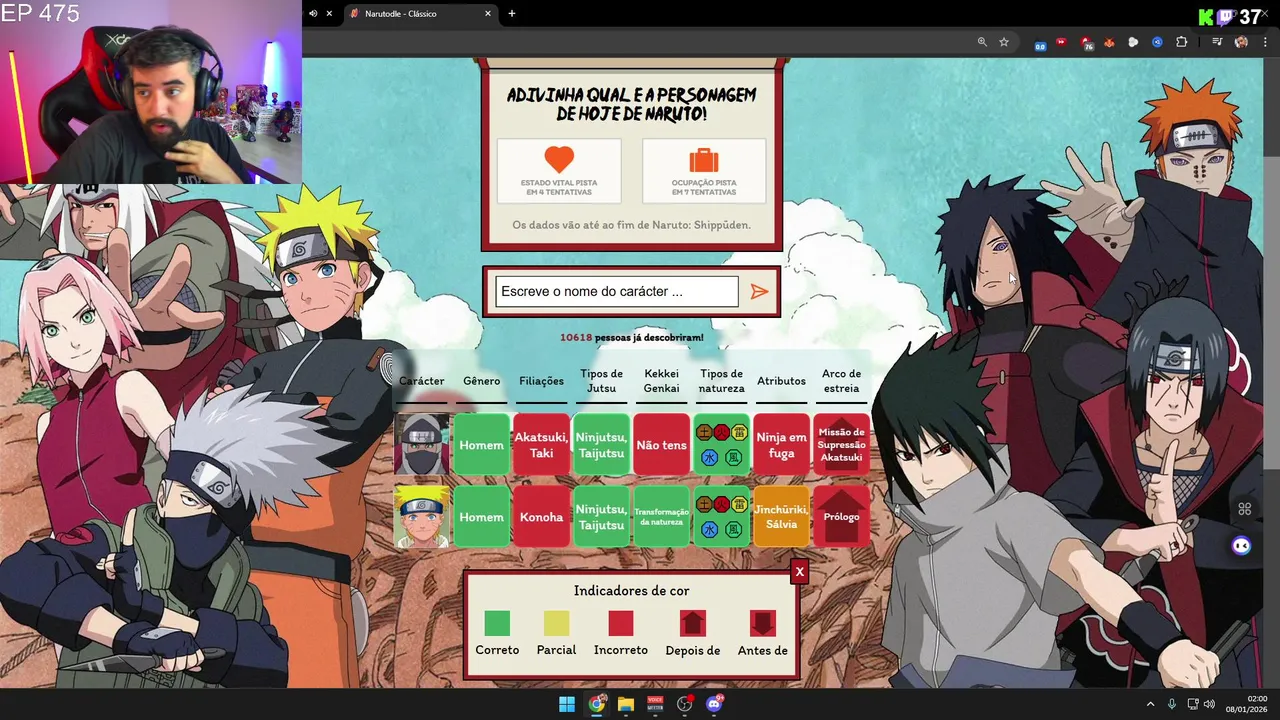Click the 'Prólogo' debut arc cell
Screen dimensions: 1280x720
pyautogui.click(x=841, y=517)
